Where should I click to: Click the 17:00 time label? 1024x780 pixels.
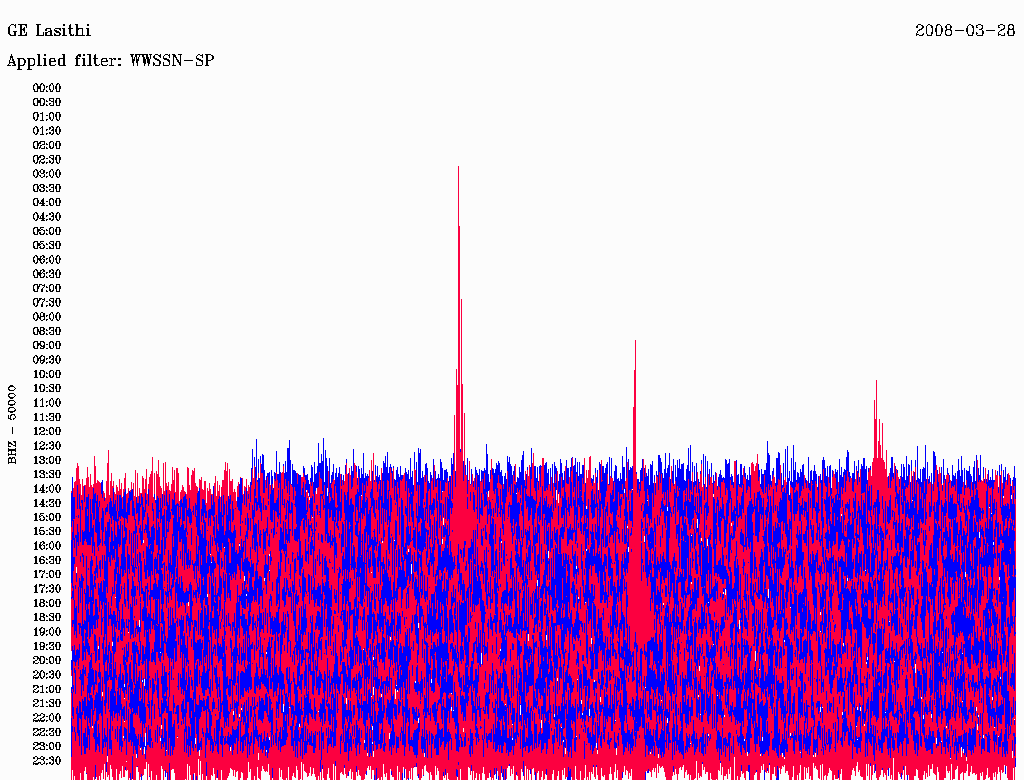pos(47,575)
